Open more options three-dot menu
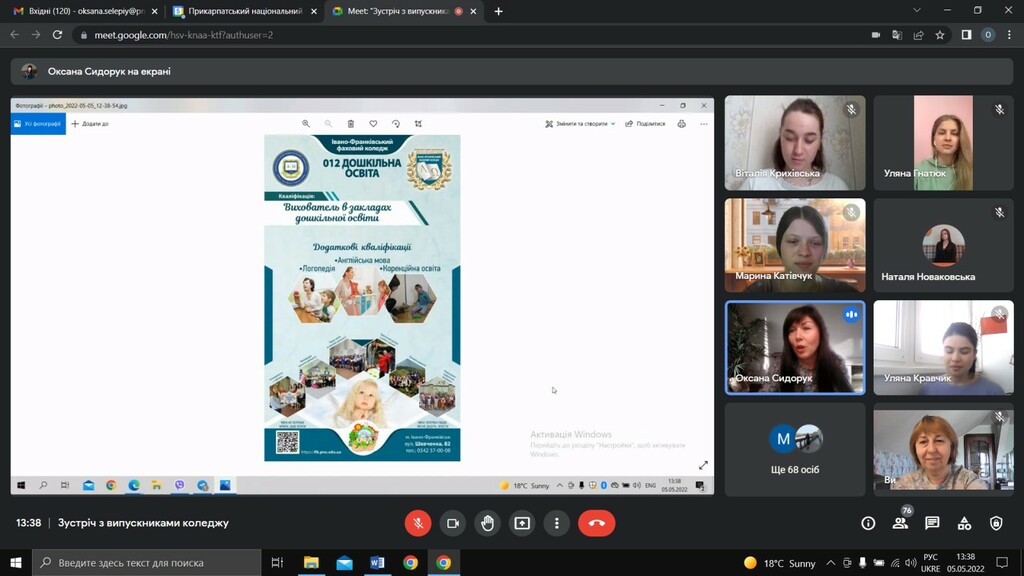The width and height of the screenshot is (1024, 576). click(556, 523)
